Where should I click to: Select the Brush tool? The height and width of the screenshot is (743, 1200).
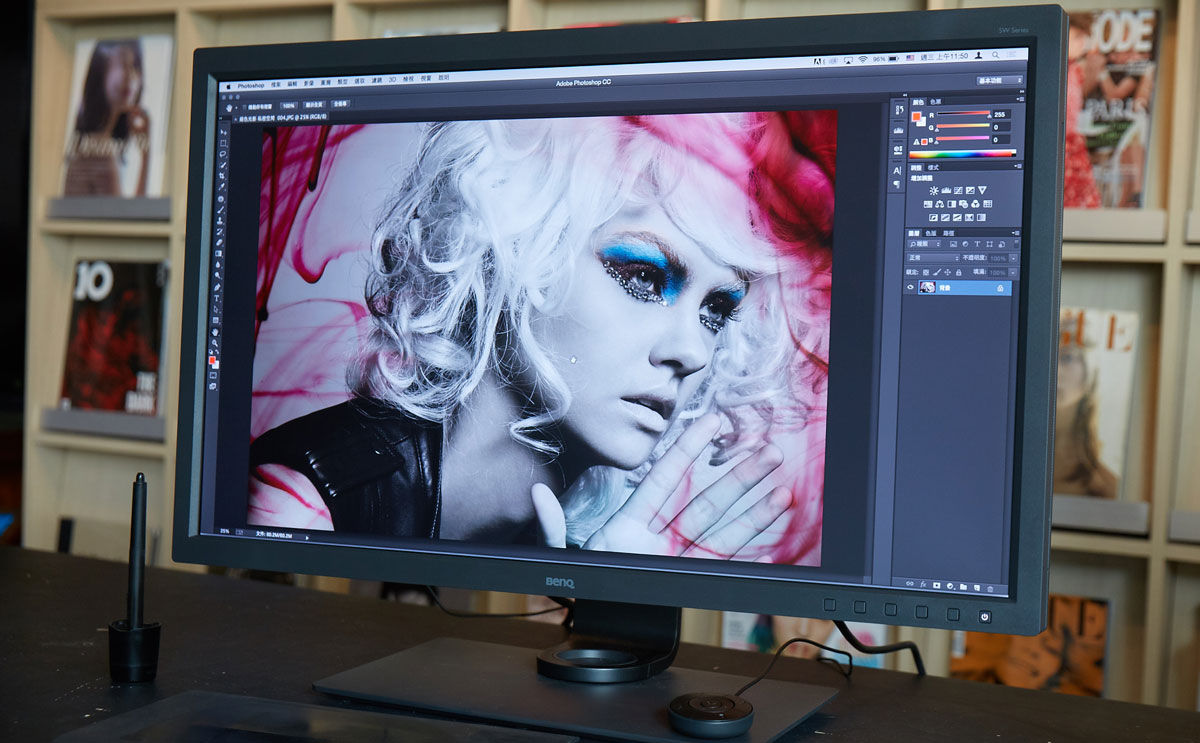pos(221,210)
